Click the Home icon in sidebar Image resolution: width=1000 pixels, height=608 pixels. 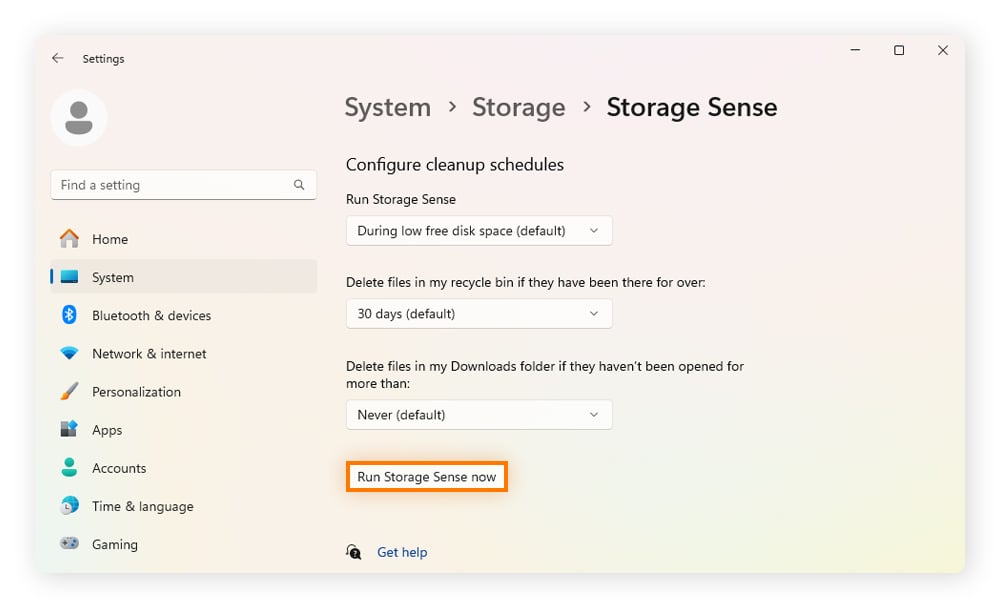[69, 239]
